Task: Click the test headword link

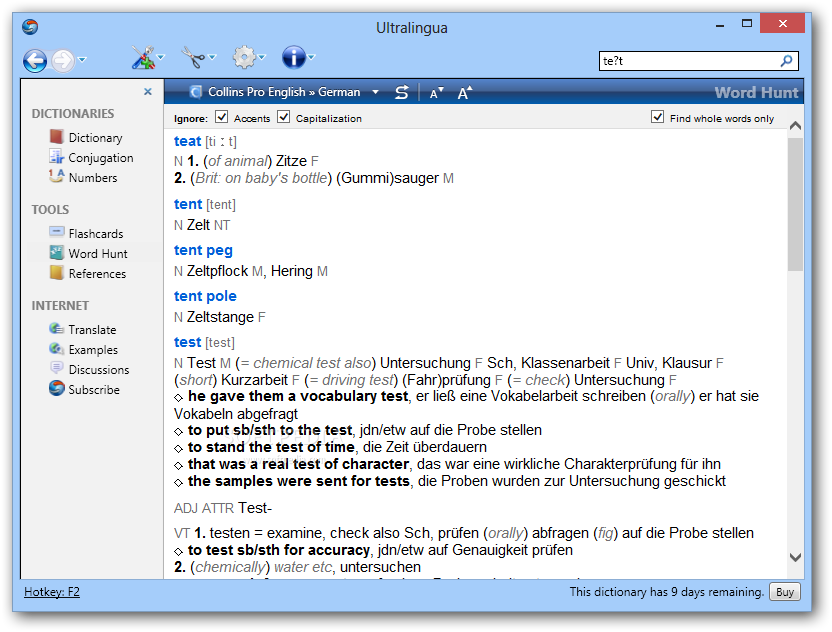Action: pos(187,342)
